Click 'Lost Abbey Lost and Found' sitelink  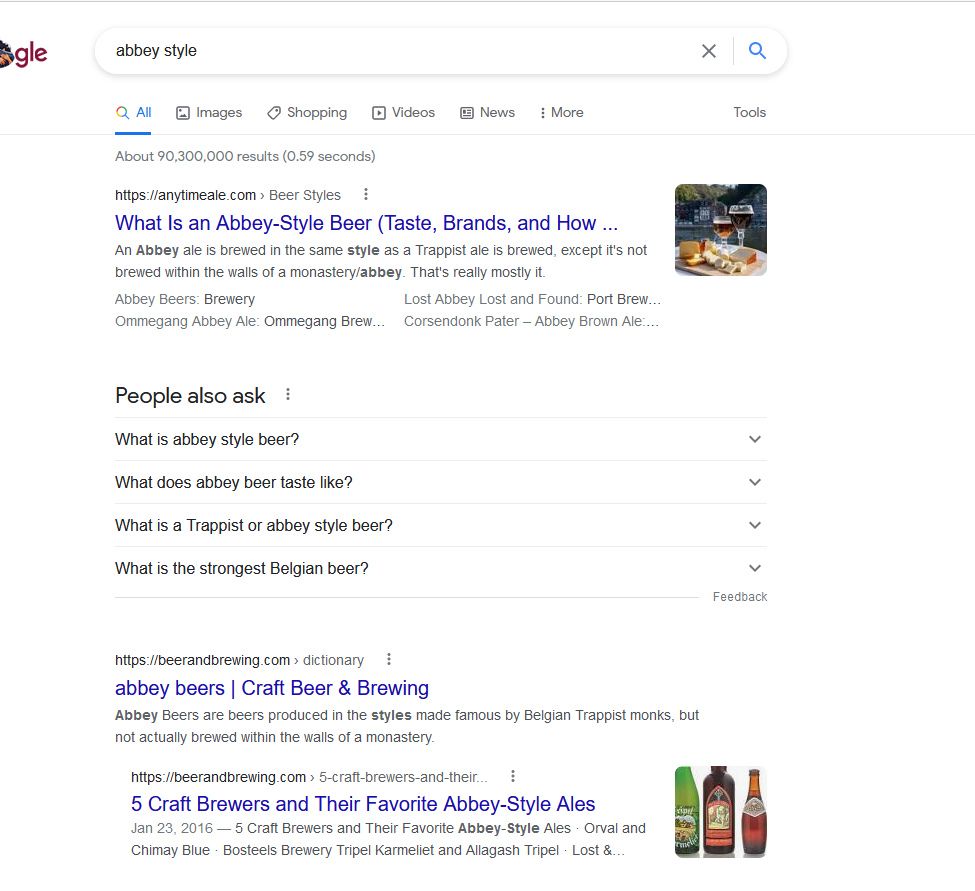532,300
